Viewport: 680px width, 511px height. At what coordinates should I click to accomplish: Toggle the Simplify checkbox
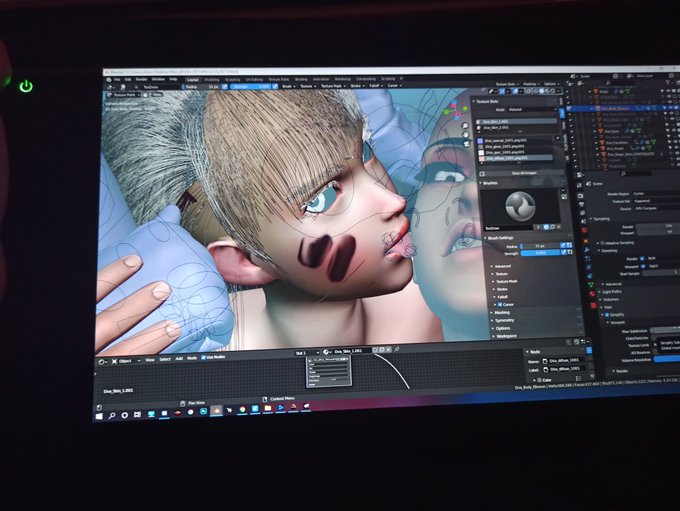coord(607,314)
